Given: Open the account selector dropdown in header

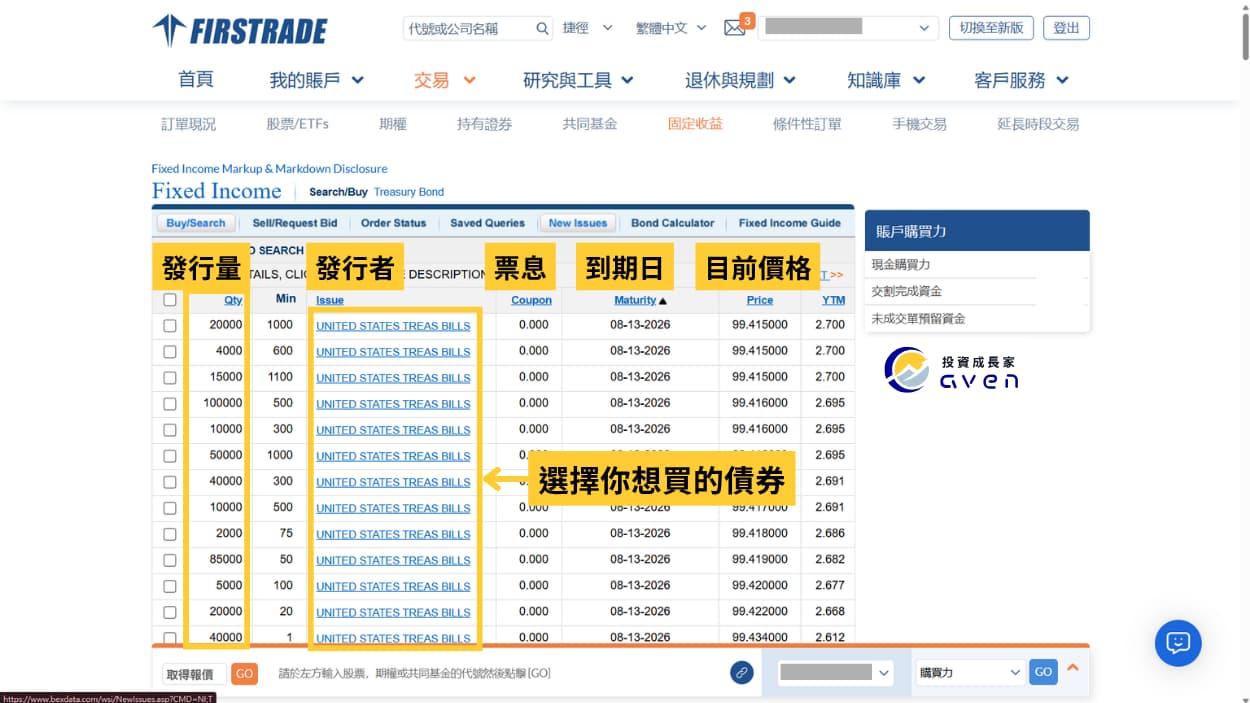Looking at the screenshot, I should 847,28.
